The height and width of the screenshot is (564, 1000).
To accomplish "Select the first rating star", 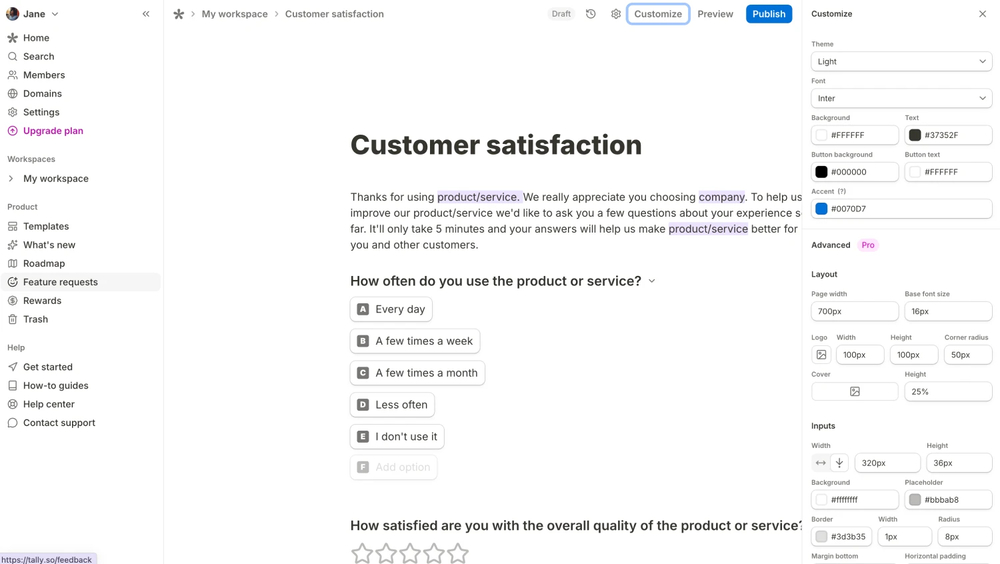I will pyautogui.click(x=362, y=553).
